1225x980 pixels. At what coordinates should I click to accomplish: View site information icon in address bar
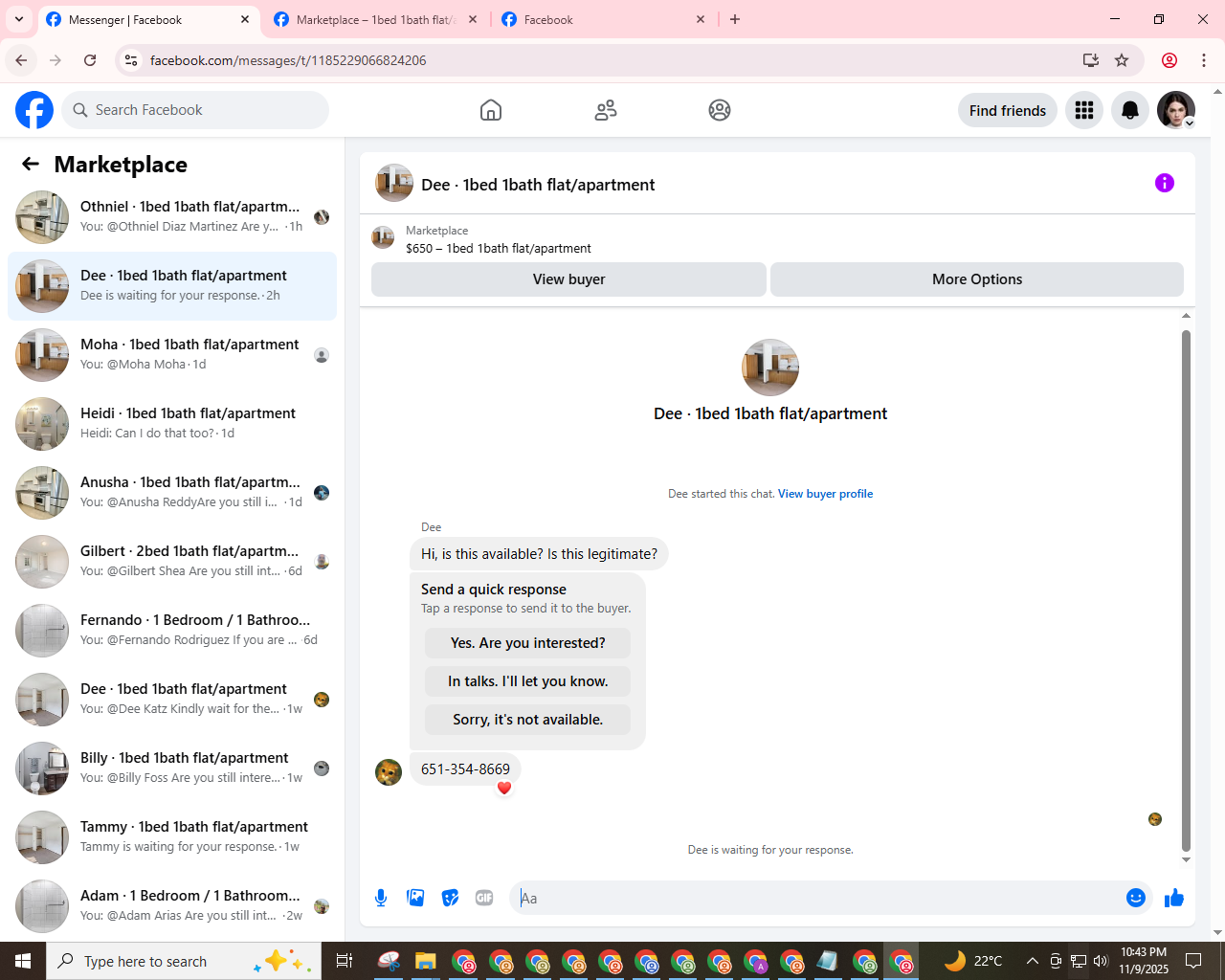tap(131, 60)
